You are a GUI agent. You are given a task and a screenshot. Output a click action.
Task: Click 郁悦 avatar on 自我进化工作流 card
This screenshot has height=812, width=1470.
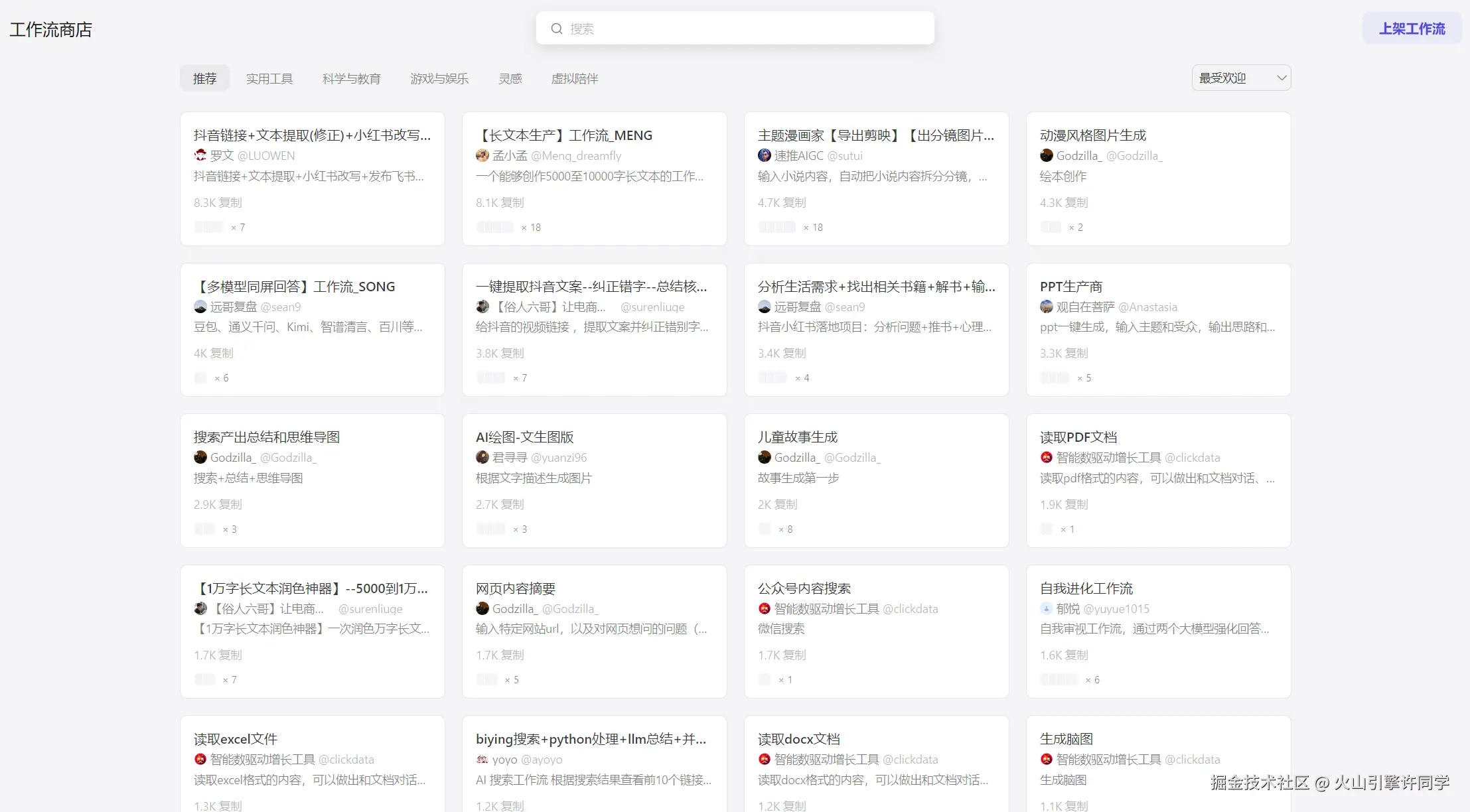click(1047, 608)
